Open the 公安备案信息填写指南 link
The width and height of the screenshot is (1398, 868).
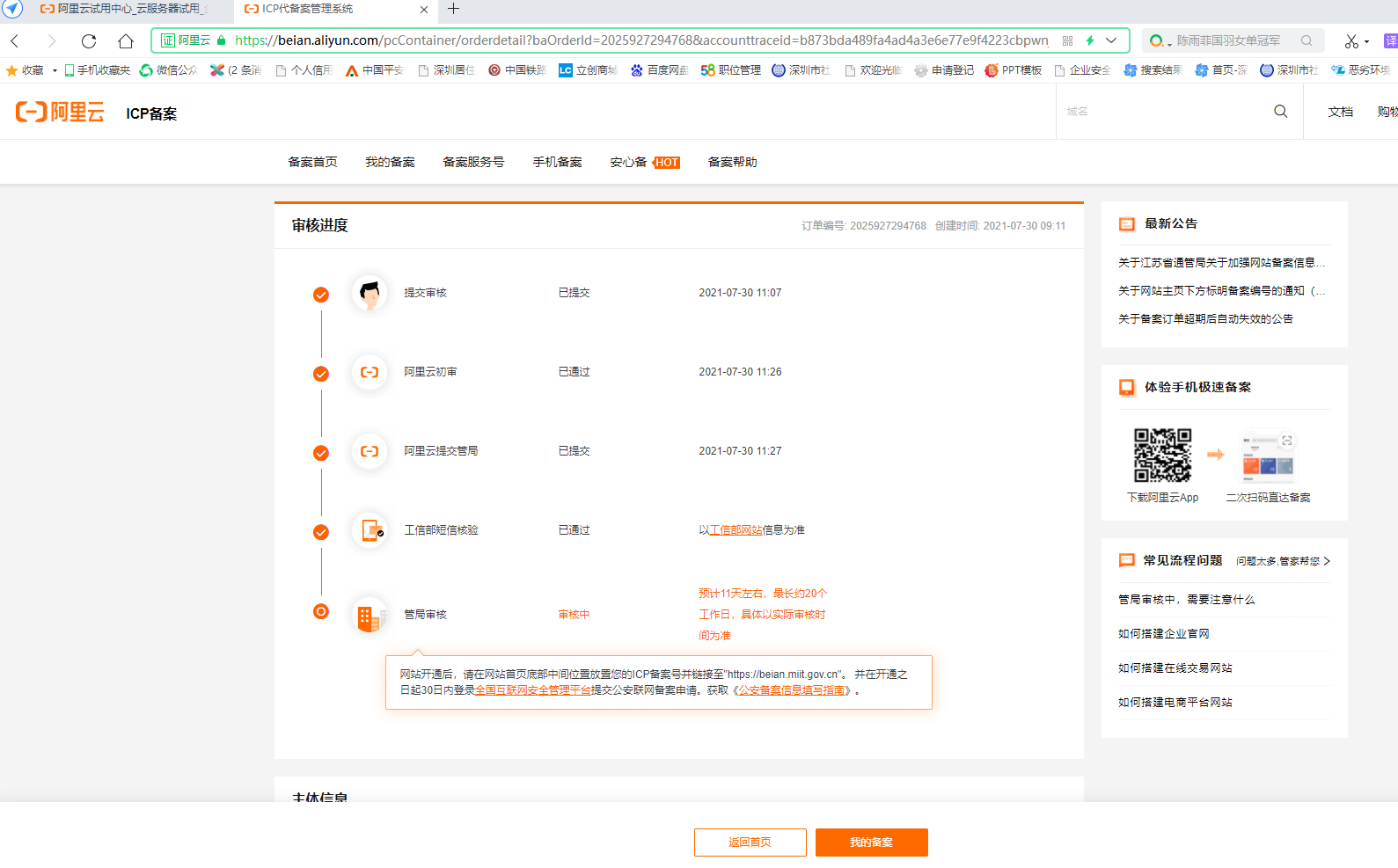[x=792, y=690]
